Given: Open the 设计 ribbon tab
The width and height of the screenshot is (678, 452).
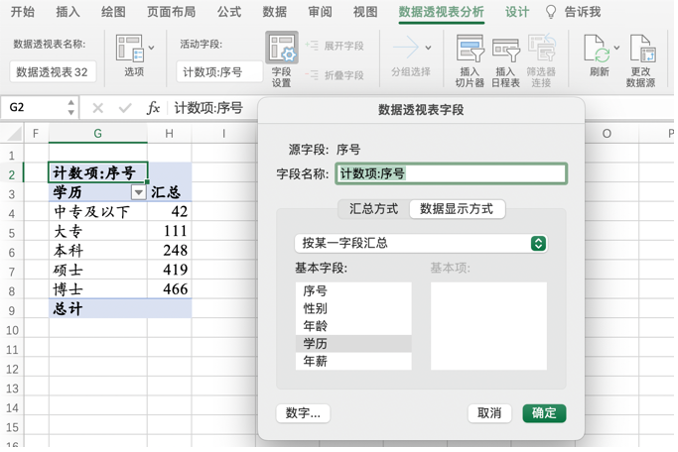Looking at the screenshot, I should pos(517,12).
